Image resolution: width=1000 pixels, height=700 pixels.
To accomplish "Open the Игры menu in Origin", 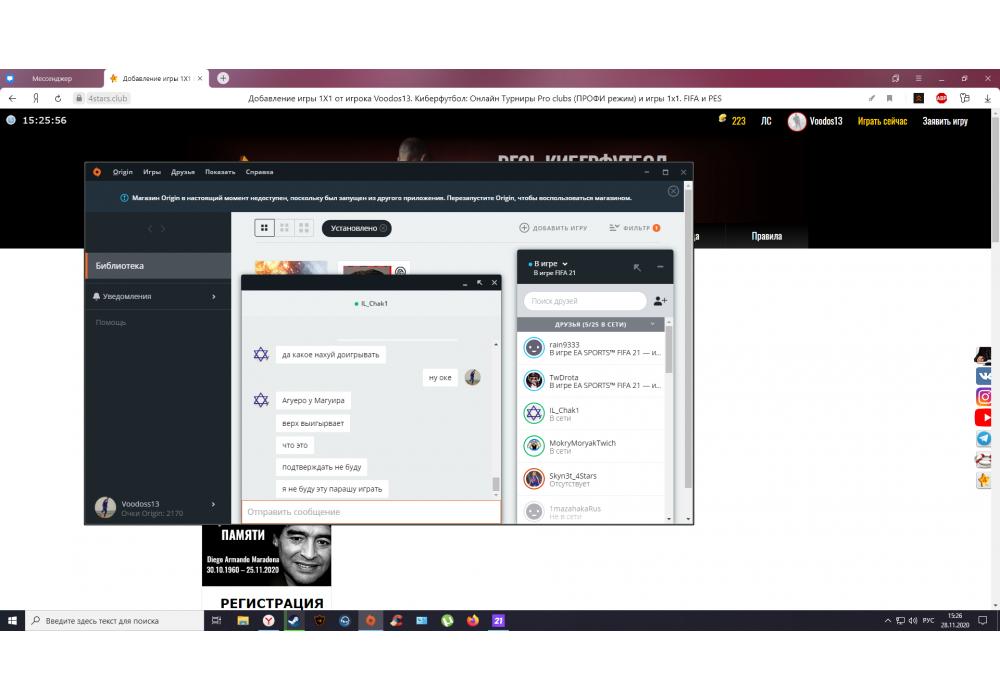I will click(x=152, y=172).
